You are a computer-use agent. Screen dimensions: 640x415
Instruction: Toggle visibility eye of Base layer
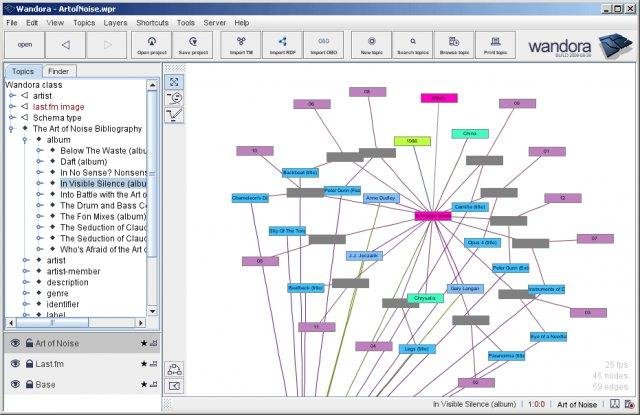click(x=15, y=384)
